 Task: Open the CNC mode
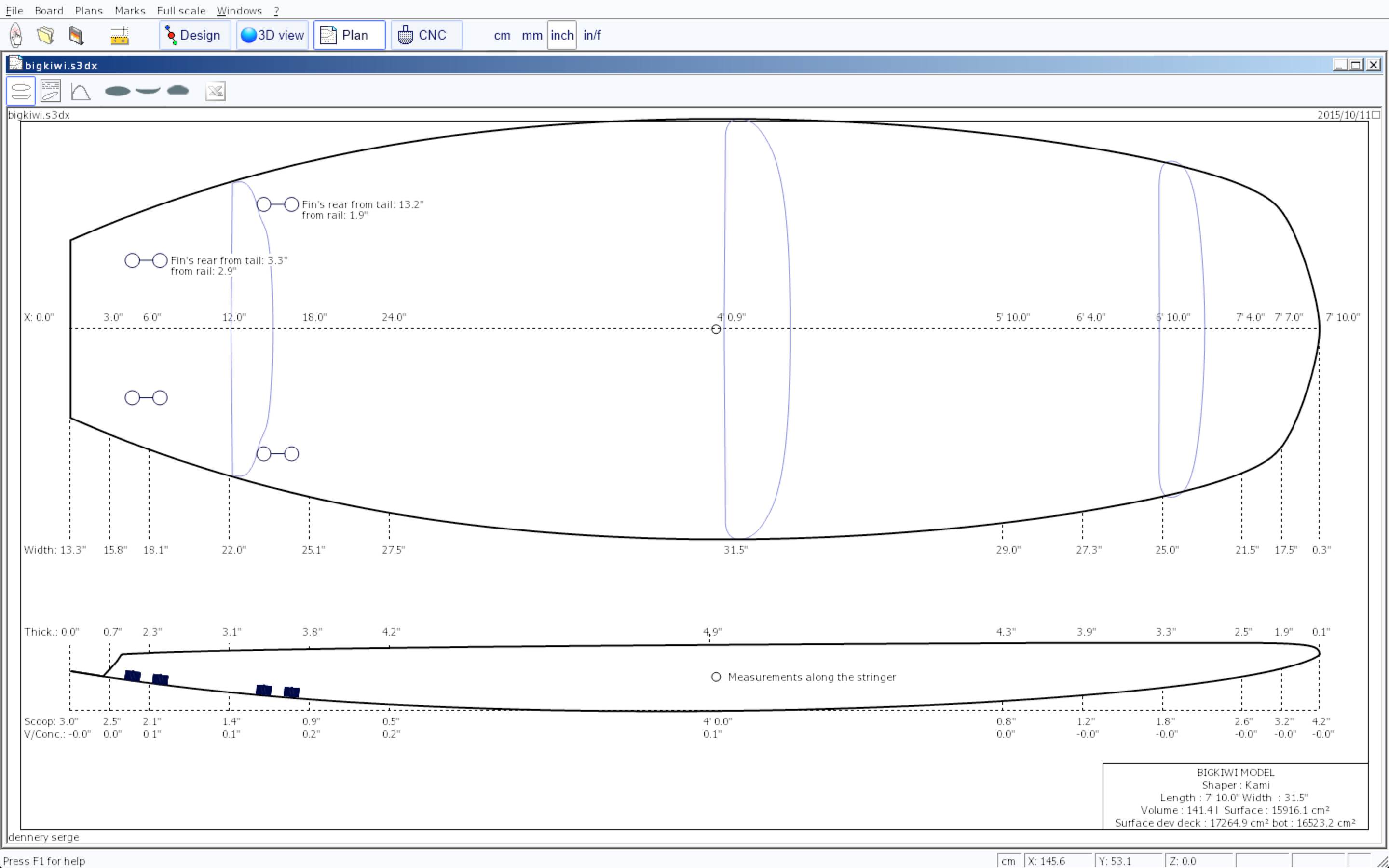(x=426, y=35)
